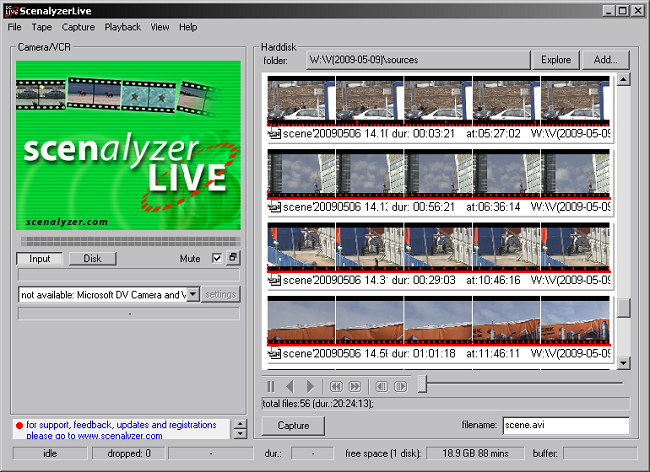
Task: Click 'total files:56' status text
Action: tap(286, 403)
